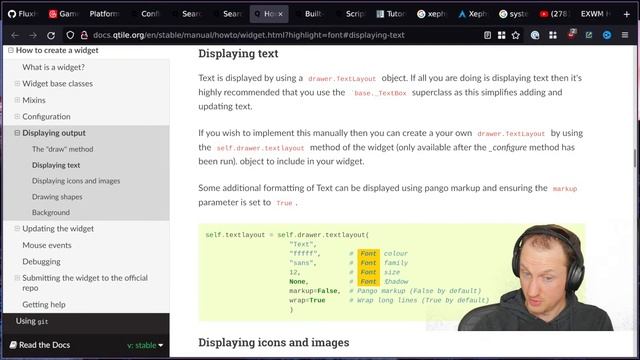Click Read the Docs footer label

coord(40,345)
